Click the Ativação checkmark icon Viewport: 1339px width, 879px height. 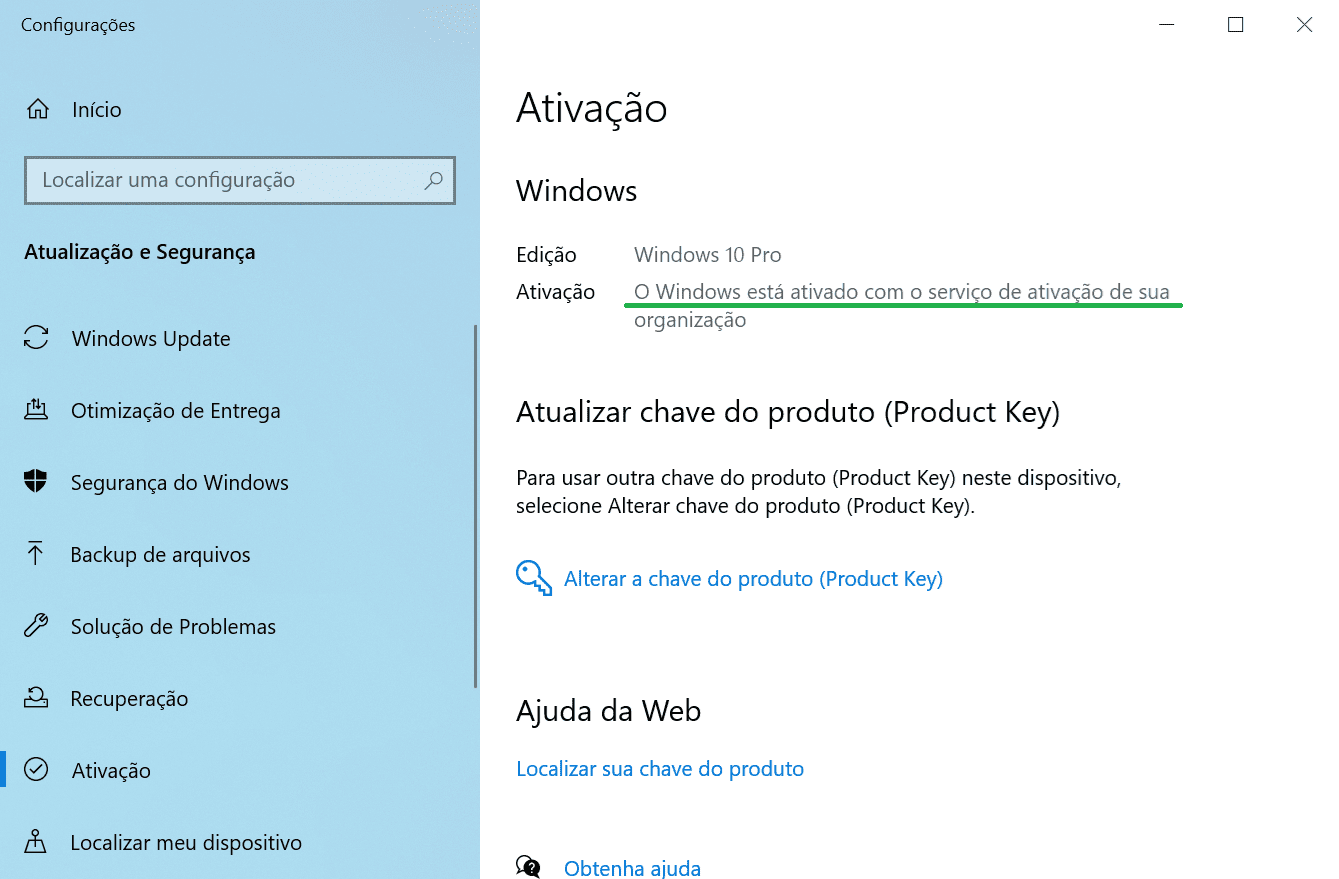(x=36, y=770)
